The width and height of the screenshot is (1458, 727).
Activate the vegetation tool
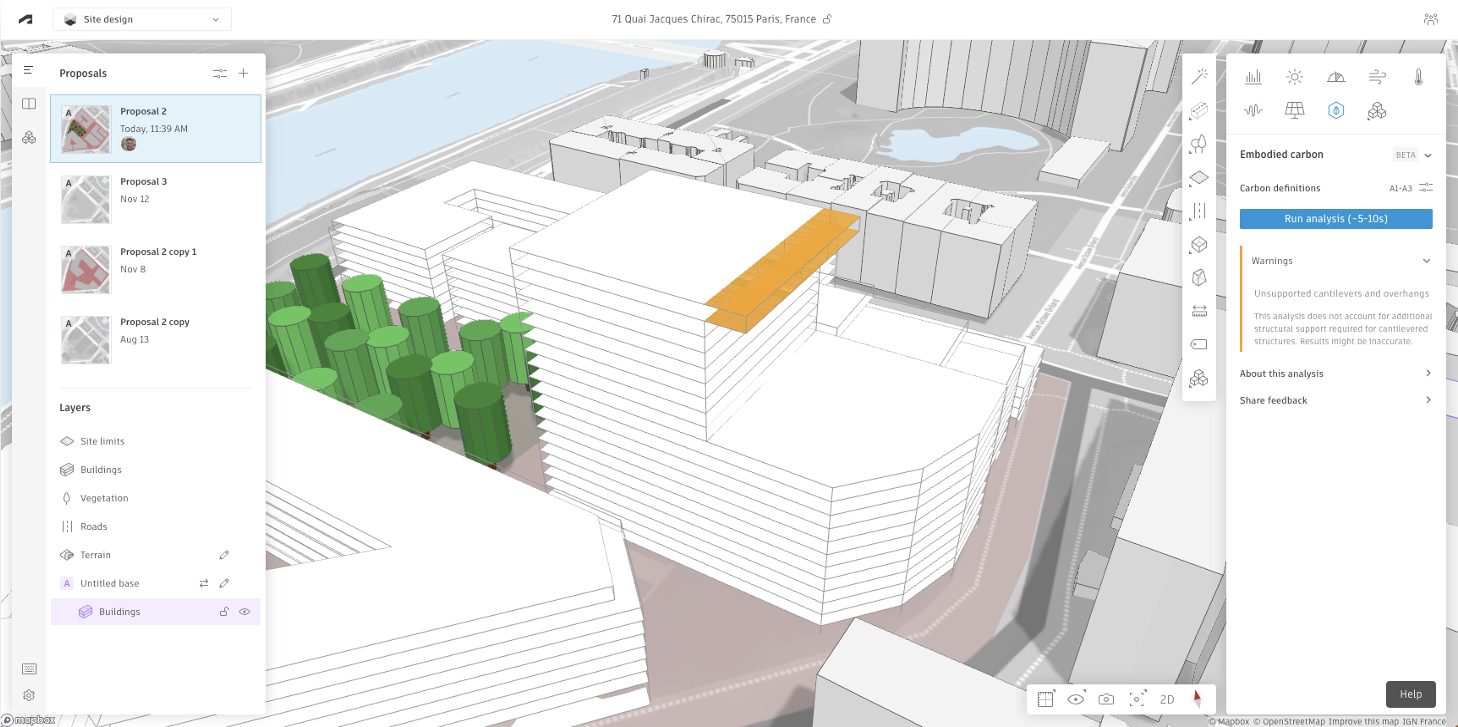(x=1198, y=143)
